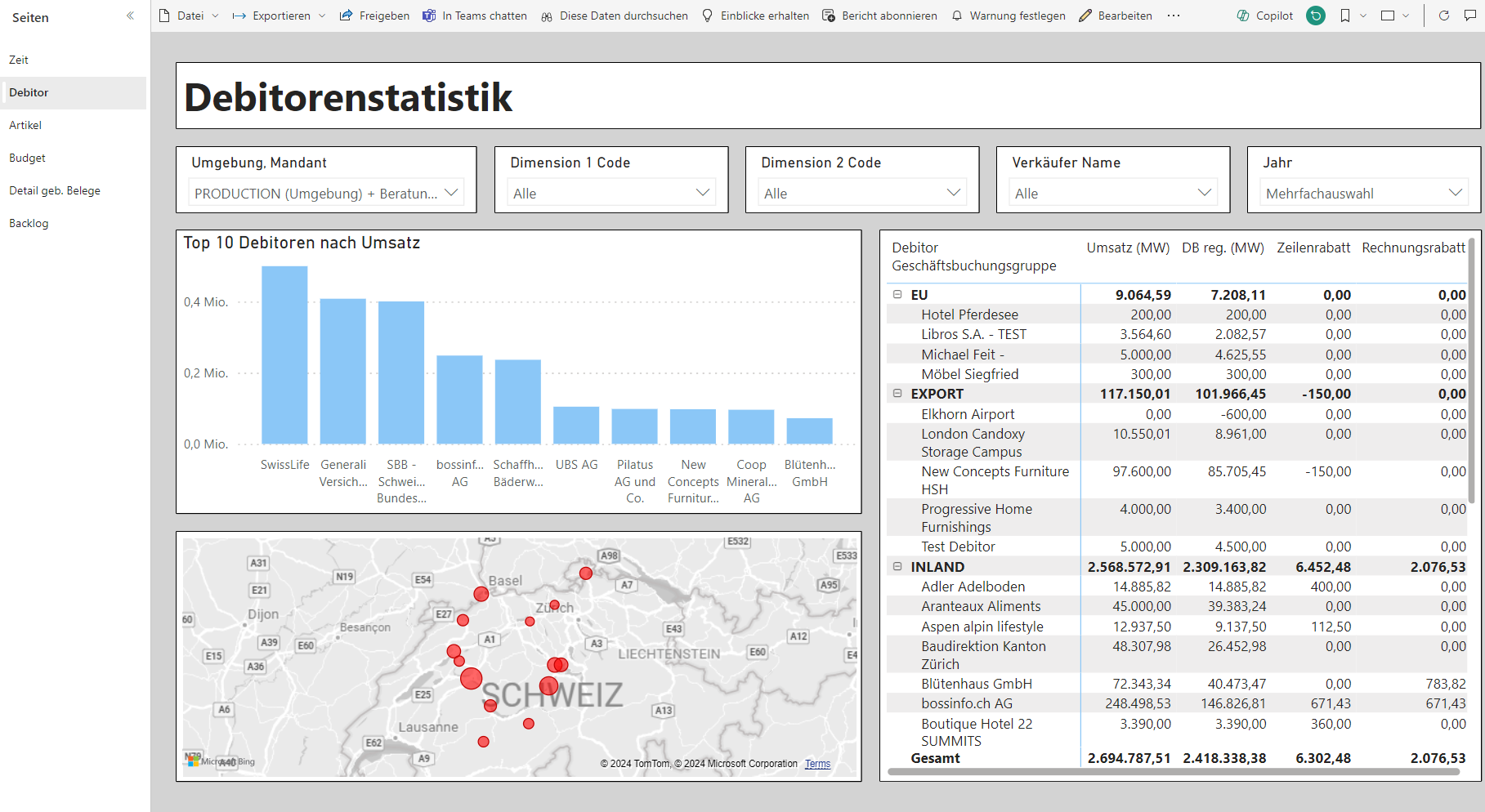
Task: Open the Dimension 2 Code dropdown
Action: tap(953, 193)
